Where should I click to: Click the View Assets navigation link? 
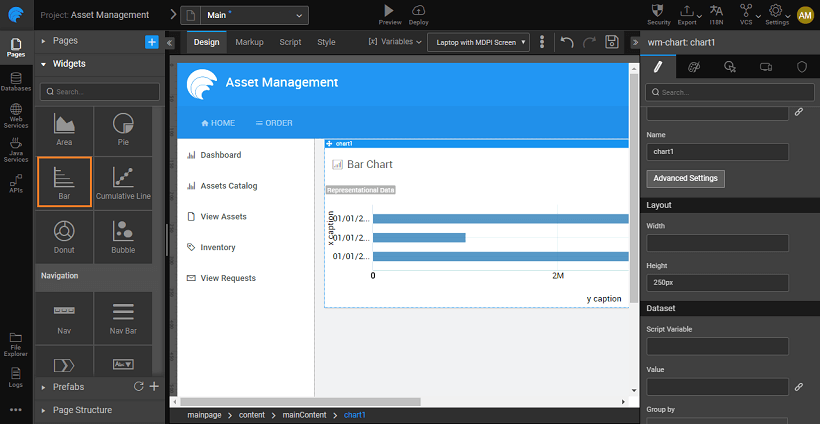tap(223, 216)
